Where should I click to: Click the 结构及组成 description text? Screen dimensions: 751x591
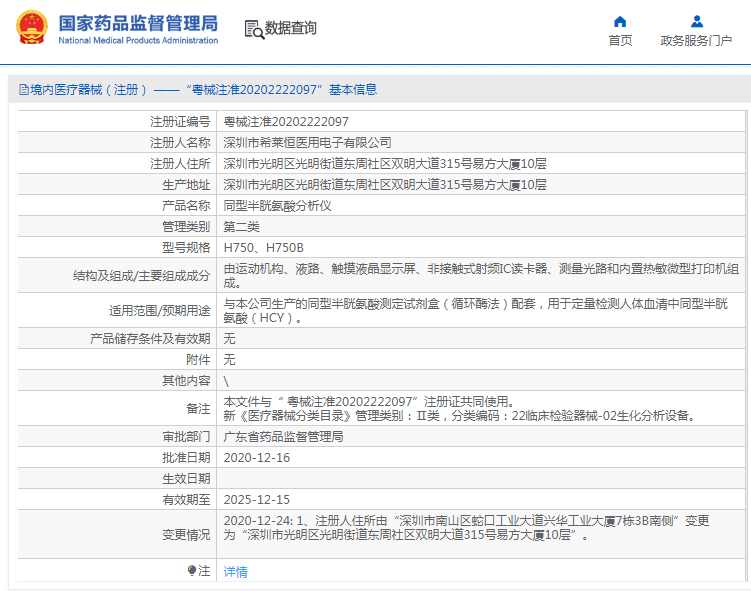click(481, 275)
